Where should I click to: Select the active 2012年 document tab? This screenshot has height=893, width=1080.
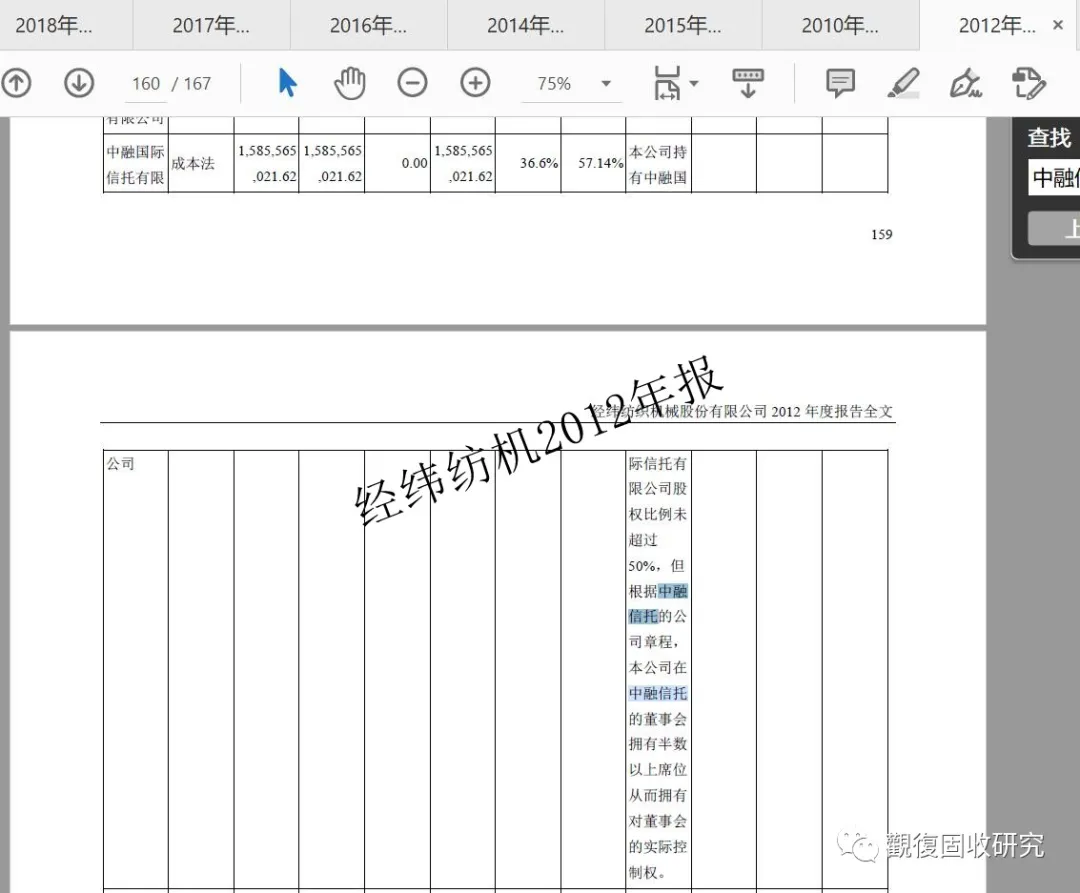[997, 25]
